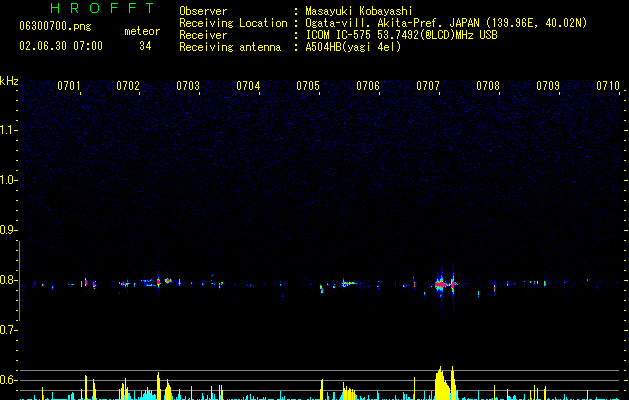Click the 0707 time marker
This screenshot has height=400, width=629.
click(428, 86)
